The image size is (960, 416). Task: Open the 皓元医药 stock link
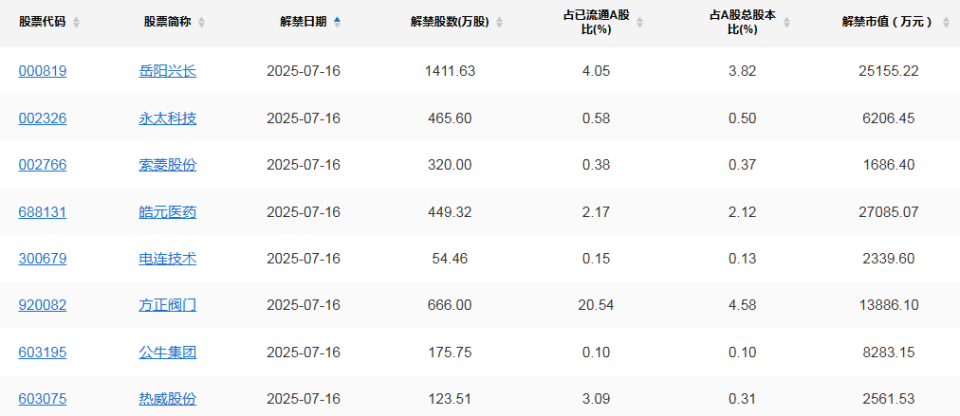[x=168, y=212]
